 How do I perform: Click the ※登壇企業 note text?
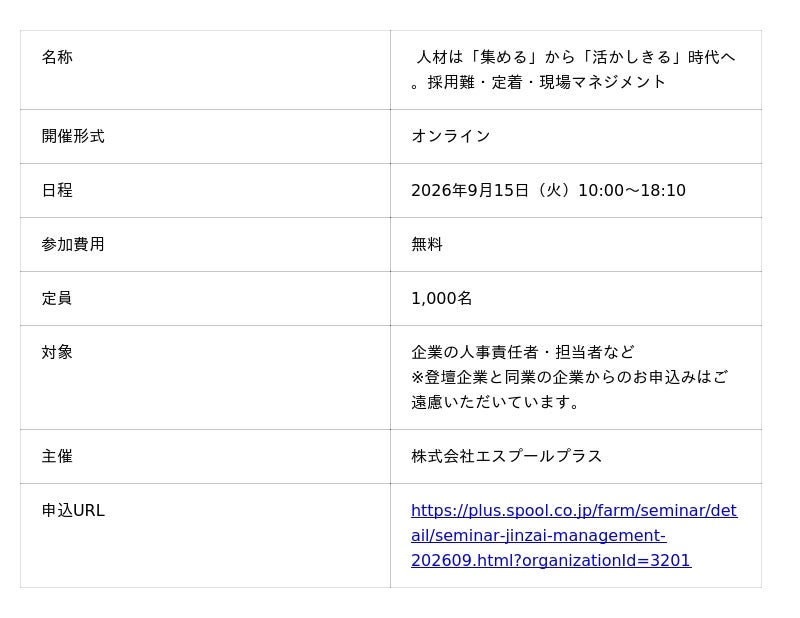pyautogui.click(x=570, y=377)
